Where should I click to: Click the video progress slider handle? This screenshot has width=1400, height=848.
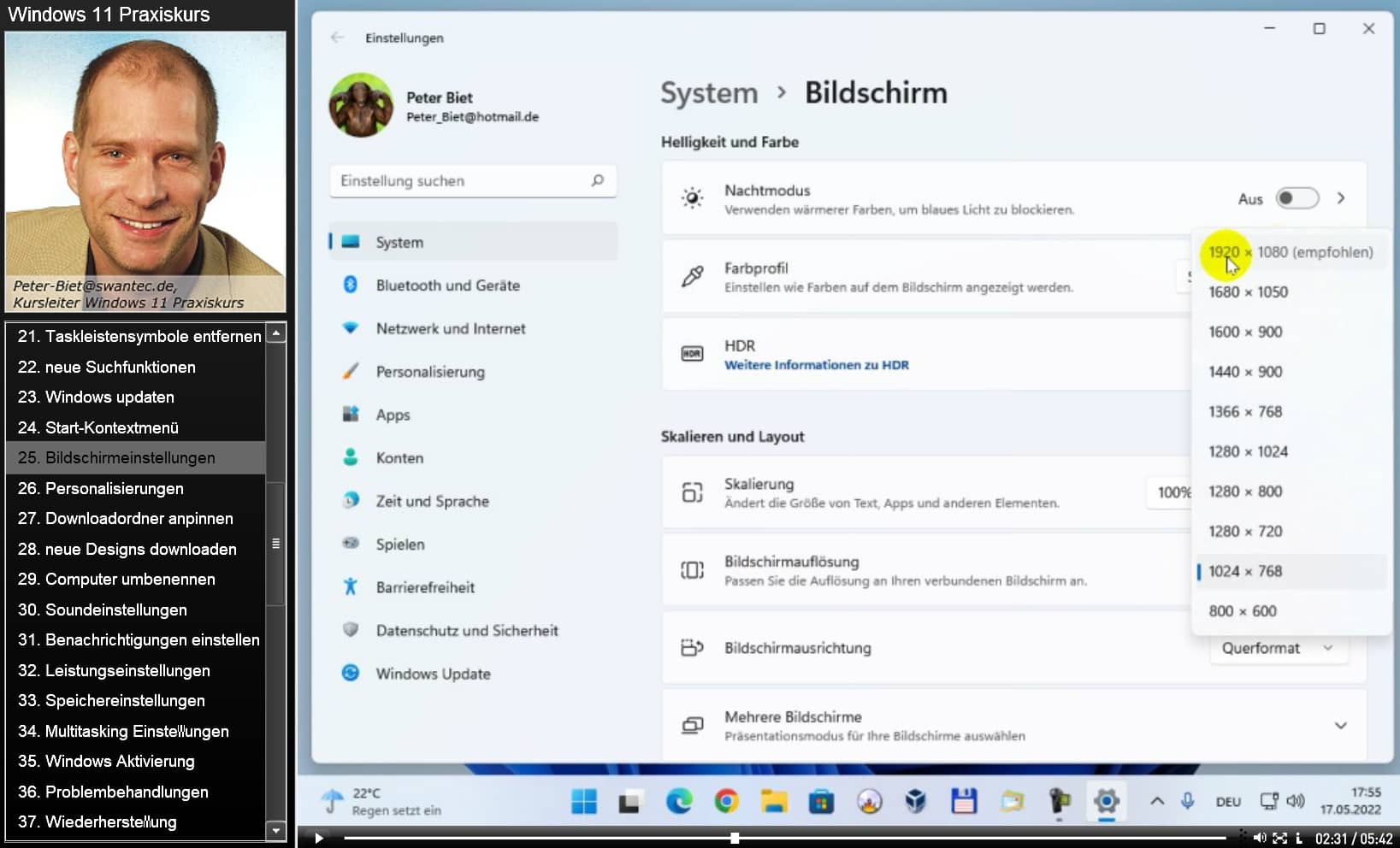tap(735, 838)
